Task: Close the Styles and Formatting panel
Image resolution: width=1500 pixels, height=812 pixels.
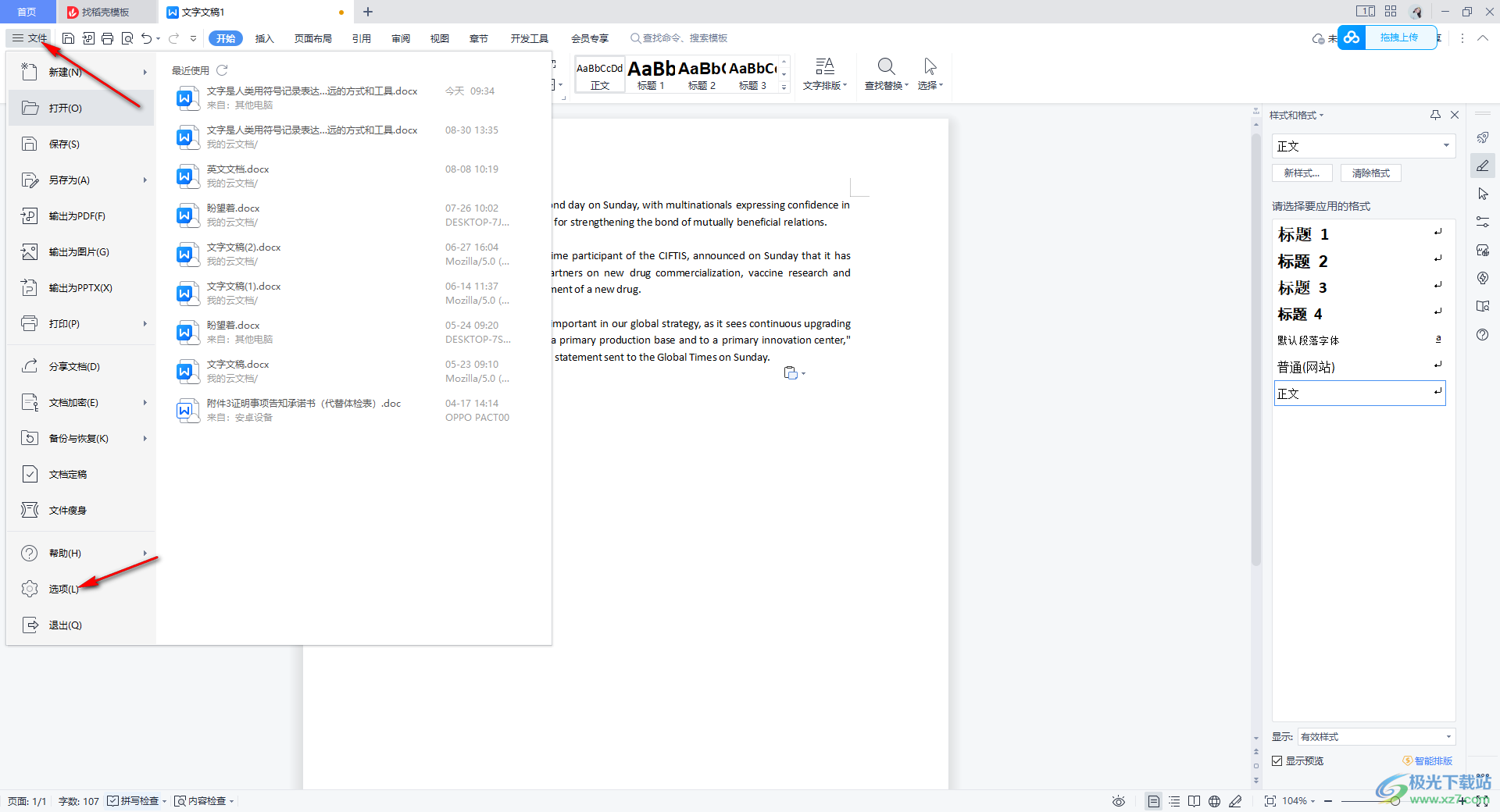Action: tap(1455, 115)
